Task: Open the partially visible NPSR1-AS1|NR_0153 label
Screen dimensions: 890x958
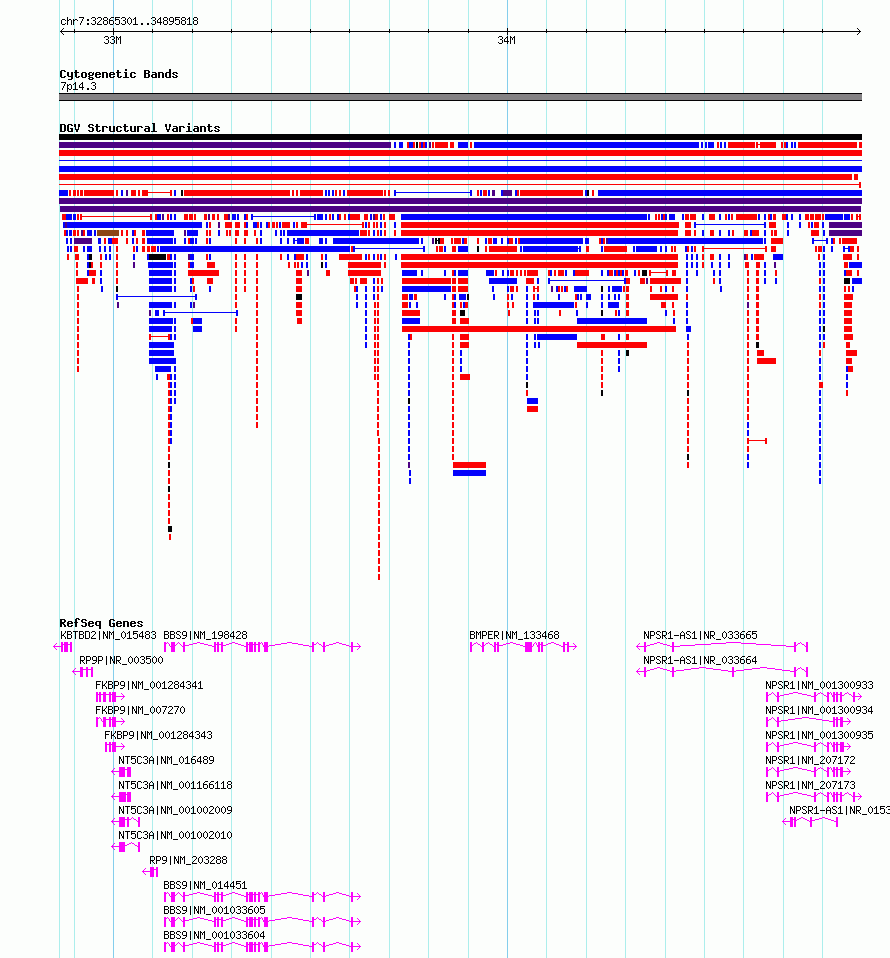Action: pyautogui.click(x=839, y=811)
